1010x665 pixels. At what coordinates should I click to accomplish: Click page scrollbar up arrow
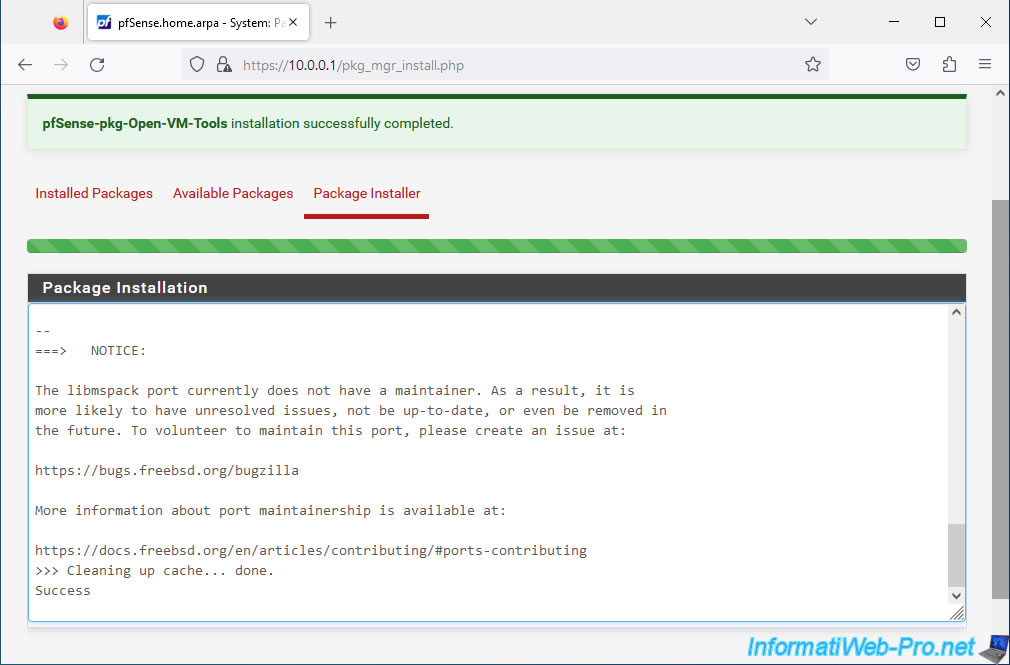[1000, 93]
